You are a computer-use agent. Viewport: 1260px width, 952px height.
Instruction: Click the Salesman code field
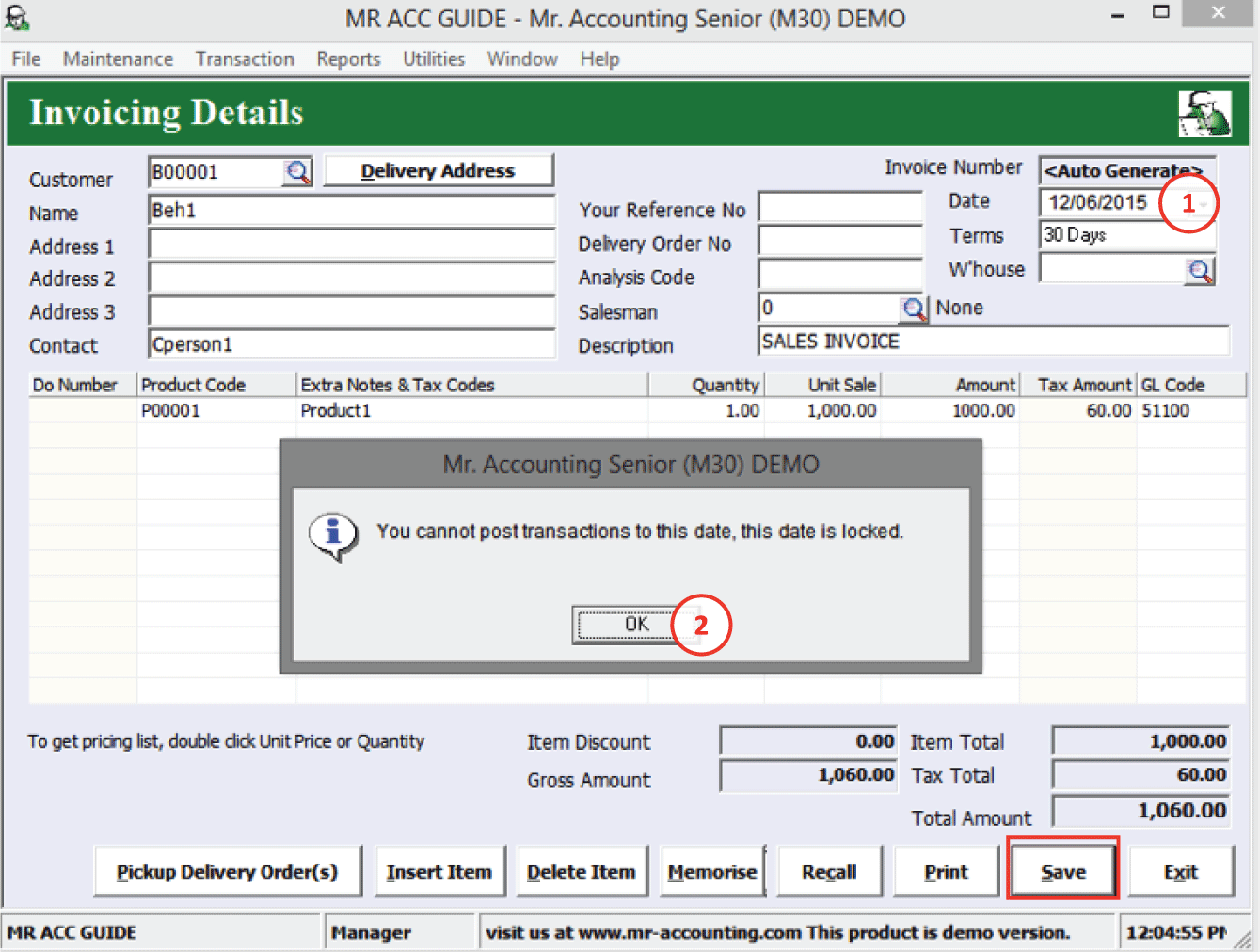tap(828, 309)
